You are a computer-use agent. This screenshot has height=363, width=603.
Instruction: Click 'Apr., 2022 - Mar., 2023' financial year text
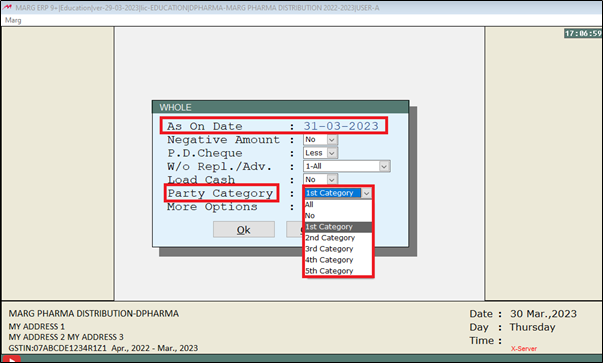(155, 348)
